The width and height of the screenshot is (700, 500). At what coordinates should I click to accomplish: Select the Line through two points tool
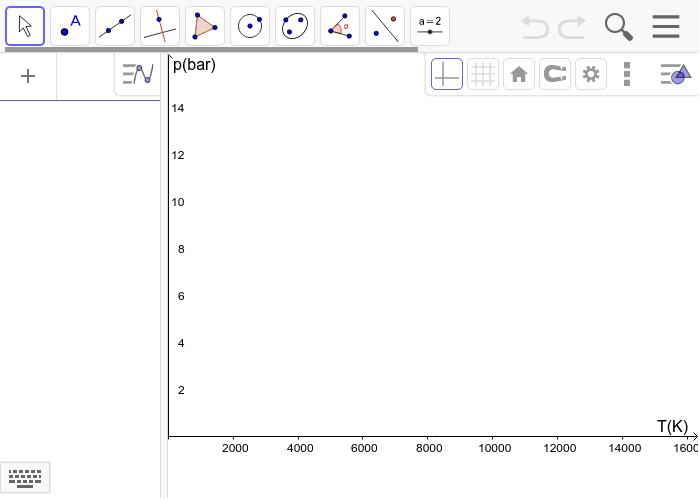(115, 26)
